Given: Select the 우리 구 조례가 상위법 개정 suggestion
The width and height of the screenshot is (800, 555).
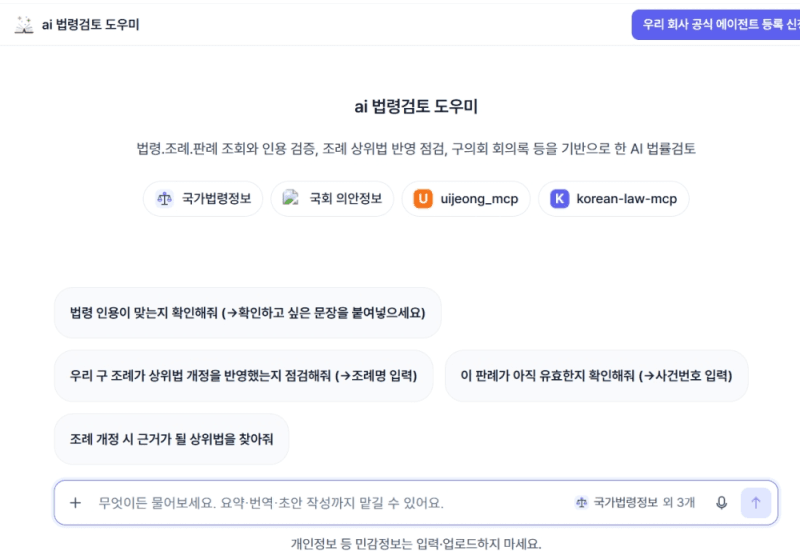Looking at the screenshot, I should click(243, 376).
